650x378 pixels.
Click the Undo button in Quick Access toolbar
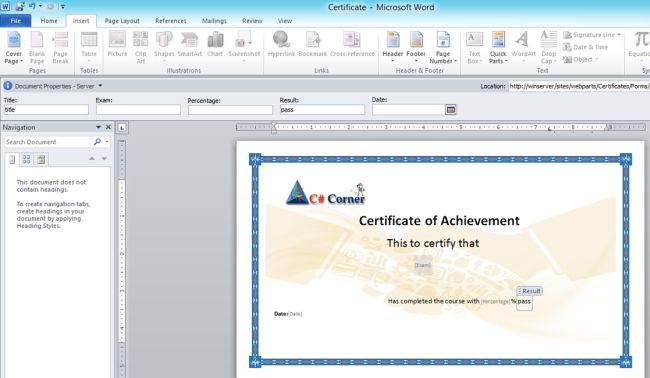pos(32,6)
